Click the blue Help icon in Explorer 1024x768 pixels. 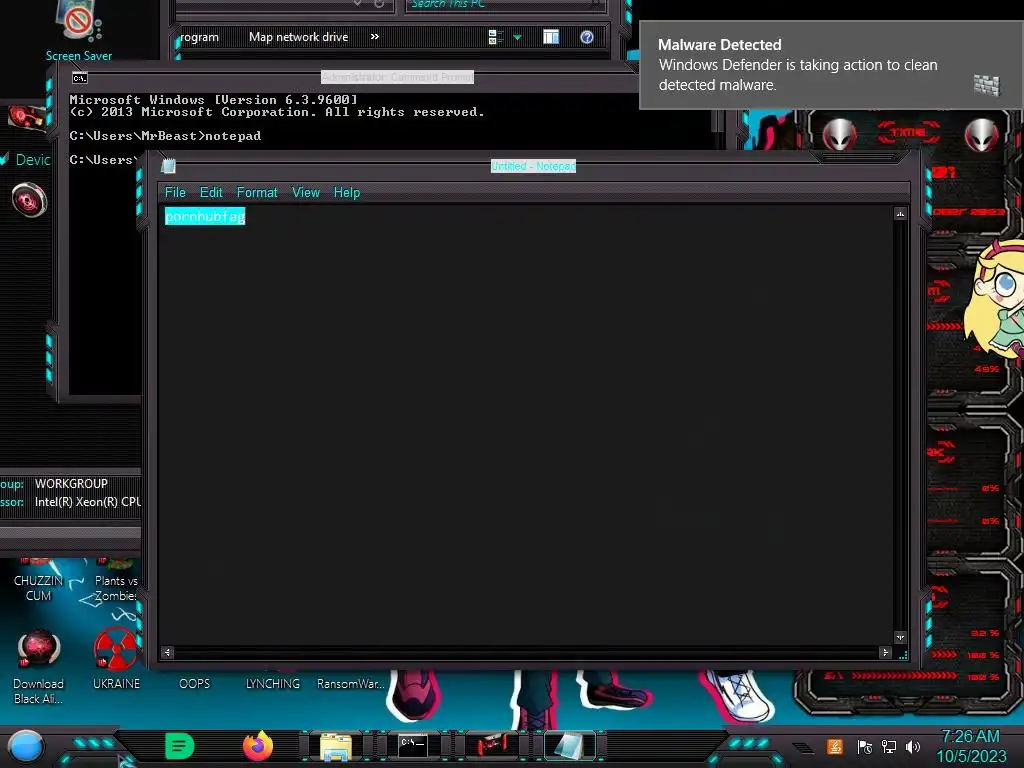[587, 37]
